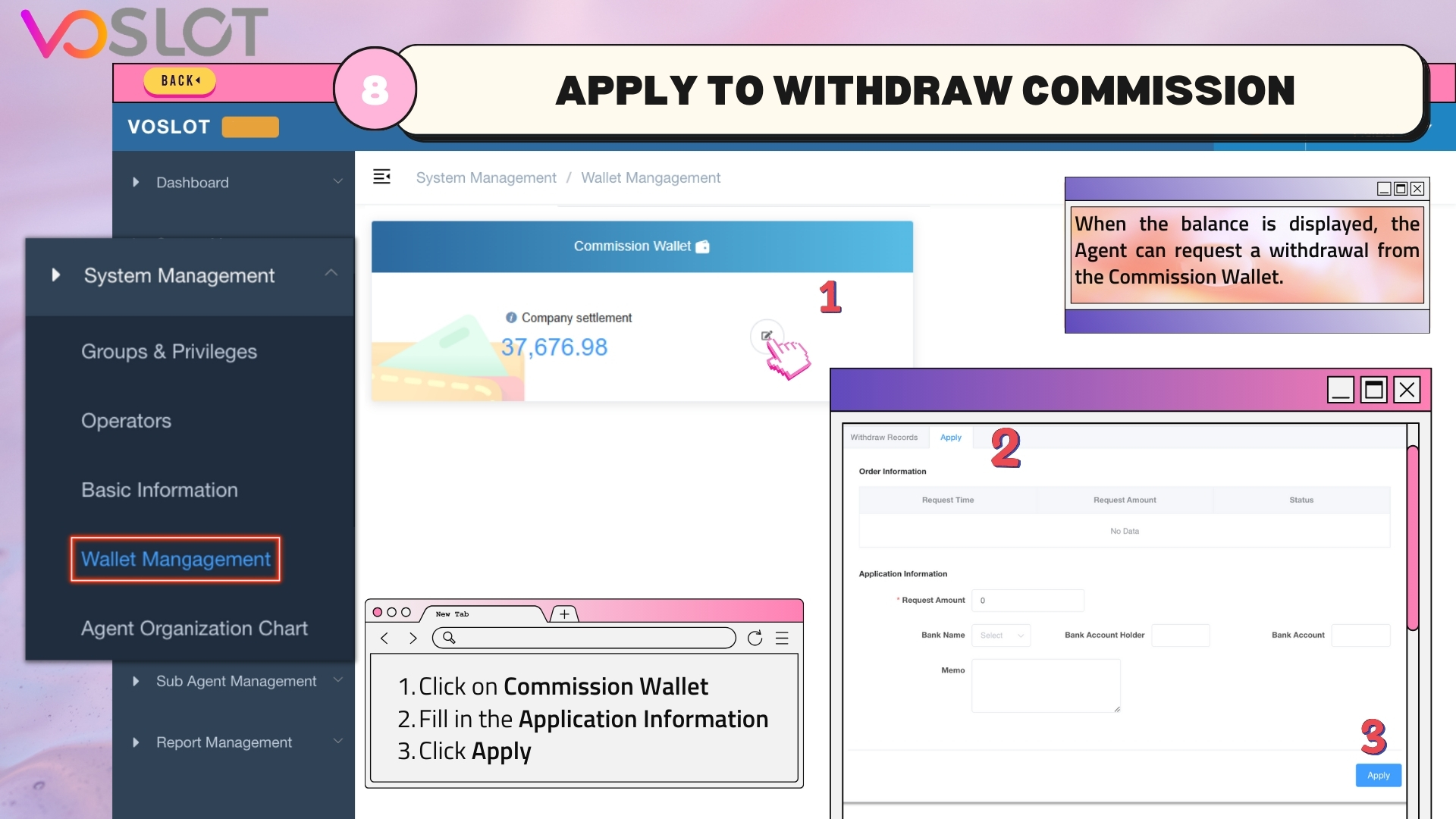Click the edit pencil icon near balance
This screenshot has width=1456, height=819.
click(767, 335)
